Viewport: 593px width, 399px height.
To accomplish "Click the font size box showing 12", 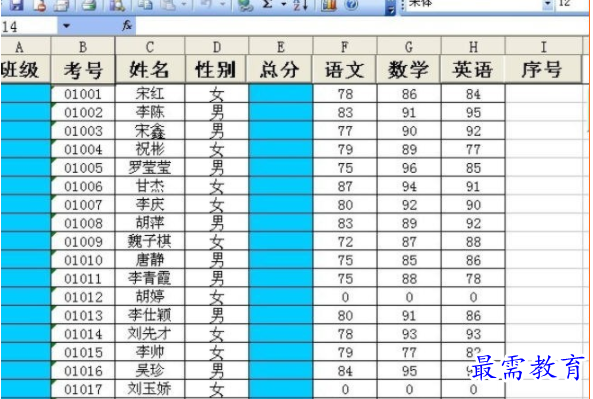I will click(x=573, y=5).
